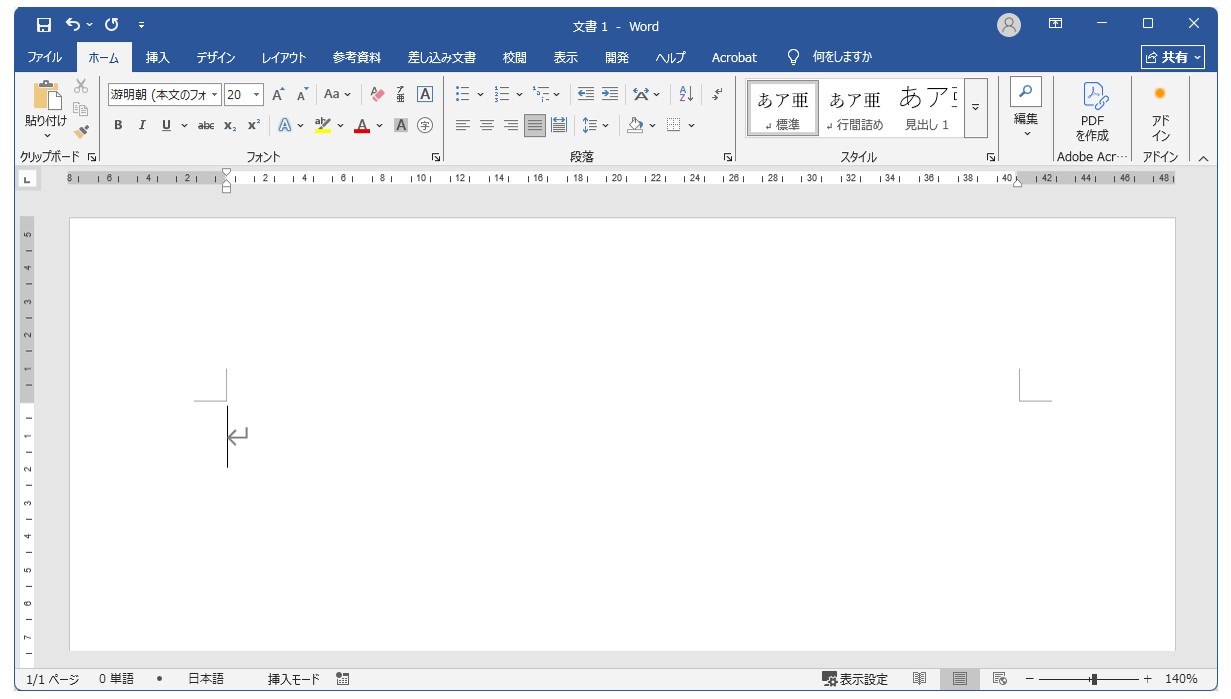Select the 行間詰め style
Image resolution: width=1231 pixels, height=699 pixels.
[855, 108]
